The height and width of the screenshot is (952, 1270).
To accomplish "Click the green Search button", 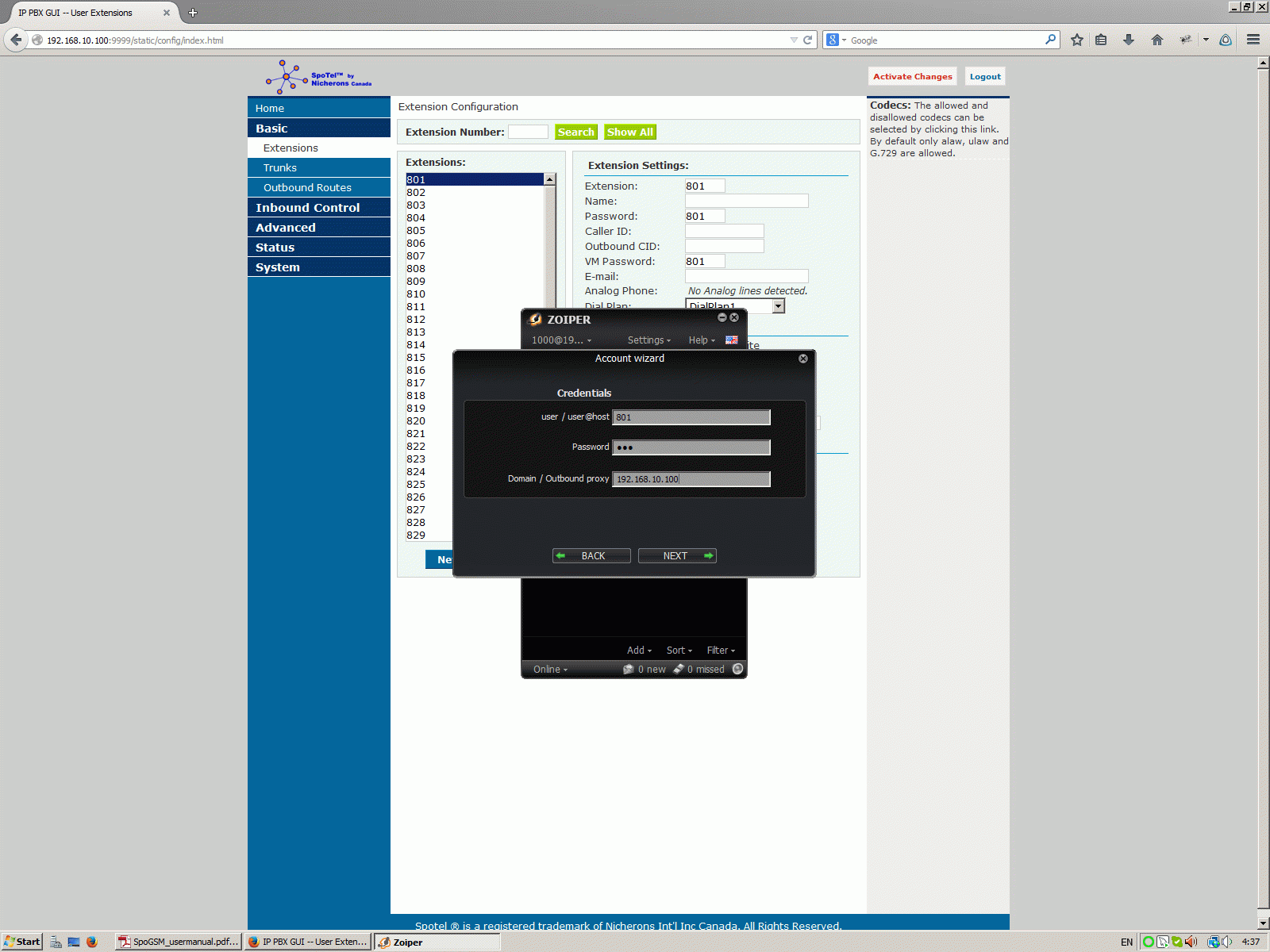I will (x=576, y=132).
